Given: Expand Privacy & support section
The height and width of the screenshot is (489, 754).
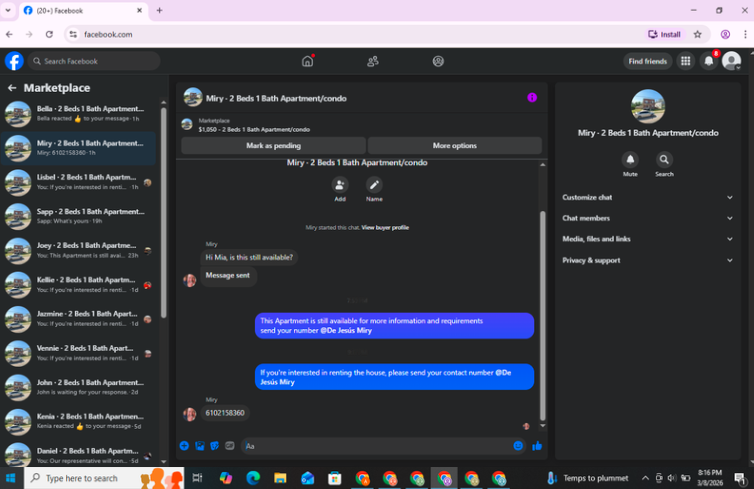Looking at the screenshot, I should [x=648, y=260].
